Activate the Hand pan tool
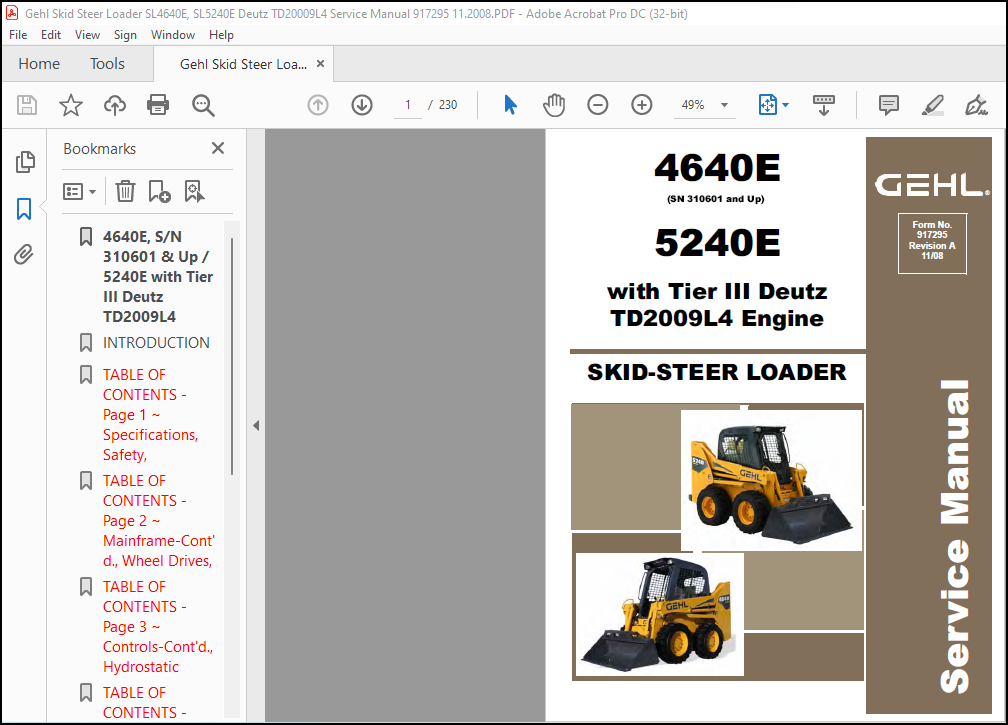Viewport: 1008px width, 725px height. pyautogui.click(x=554, y=105)
